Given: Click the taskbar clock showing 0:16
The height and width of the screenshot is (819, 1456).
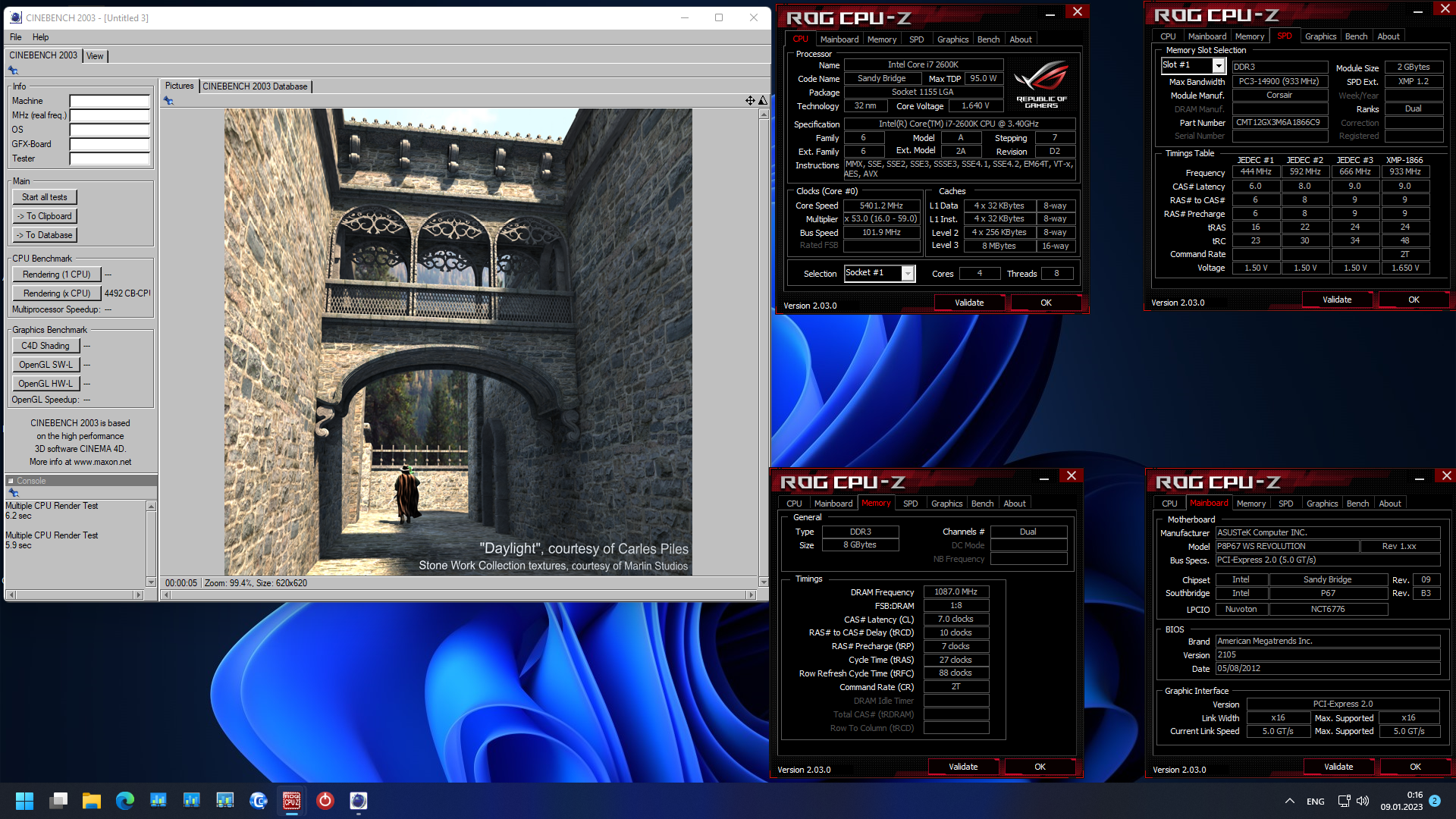Looking at the screenshot, I should click(1414, 795).
